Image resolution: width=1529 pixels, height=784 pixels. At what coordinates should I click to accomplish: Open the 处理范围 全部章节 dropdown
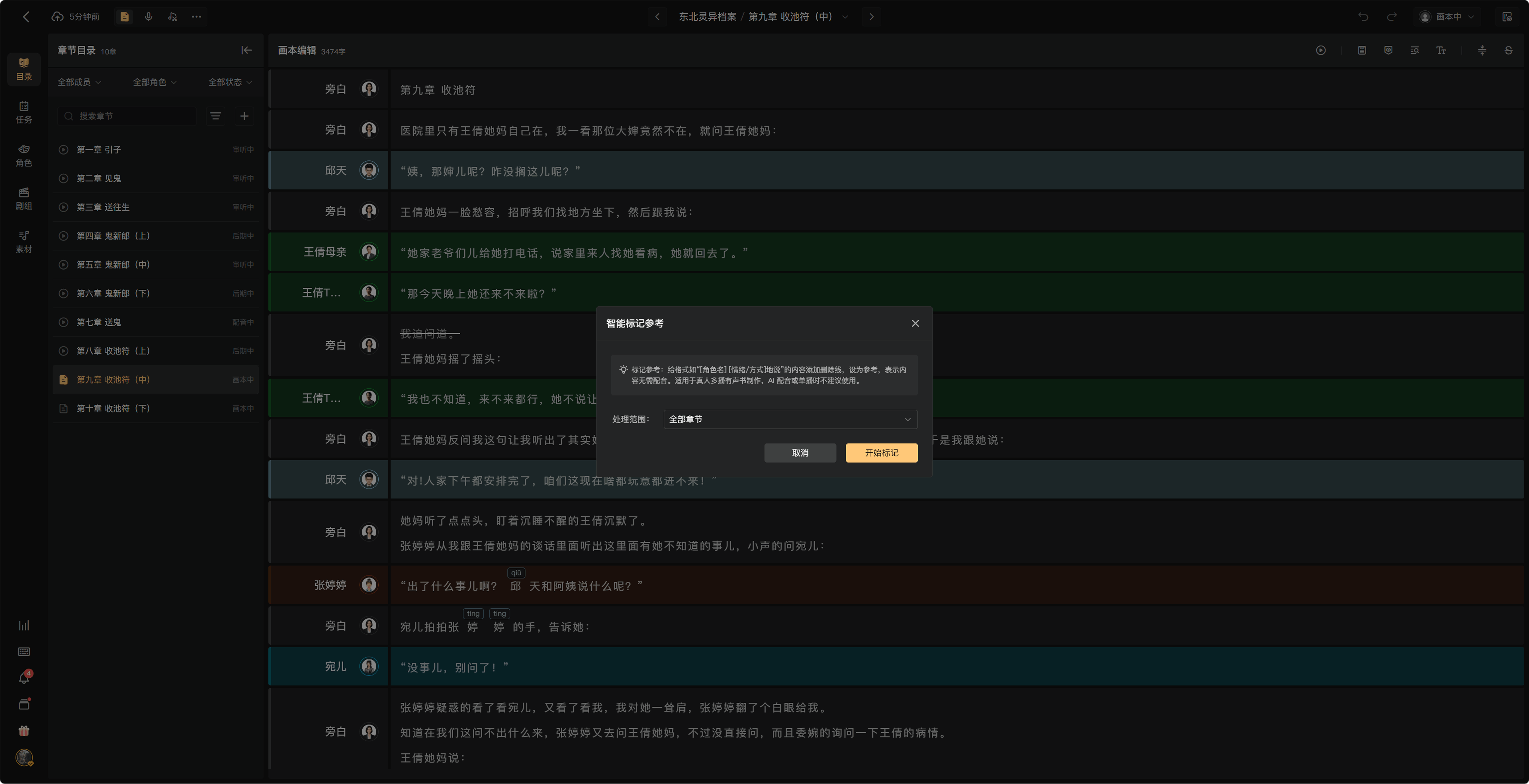coord(790,419)
